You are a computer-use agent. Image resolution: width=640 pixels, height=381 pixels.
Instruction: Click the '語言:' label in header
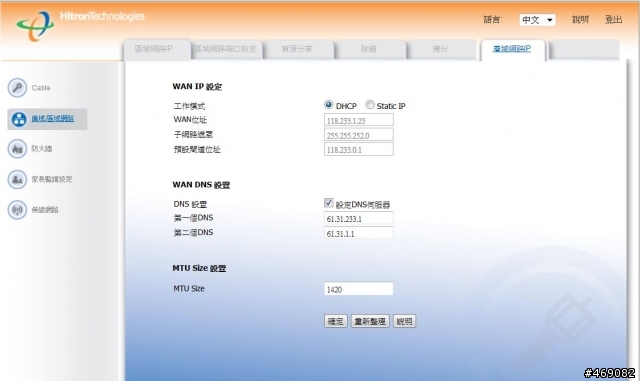(493, 20)
